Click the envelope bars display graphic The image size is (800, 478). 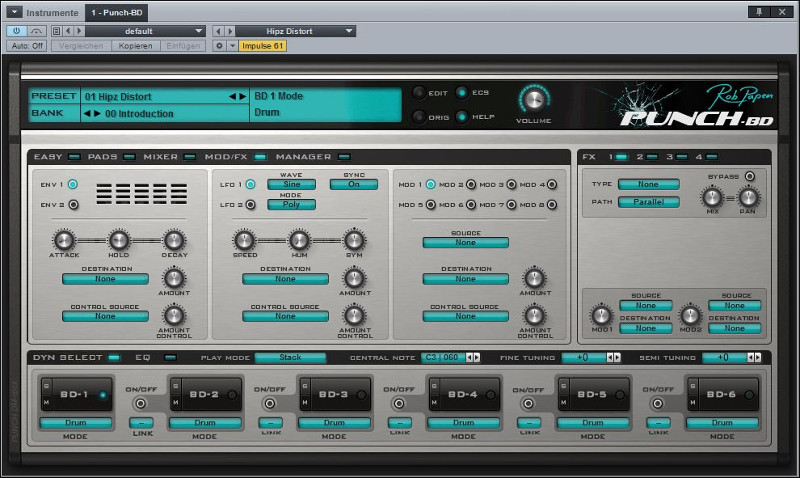[142, 194]
